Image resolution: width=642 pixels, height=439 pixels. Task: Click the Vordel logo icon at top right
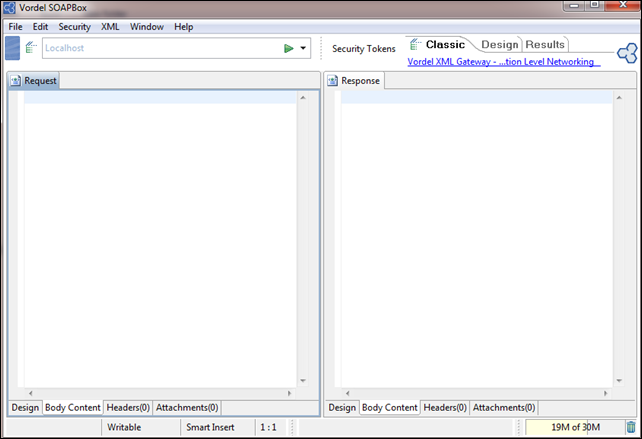click(x=627, y=53)
